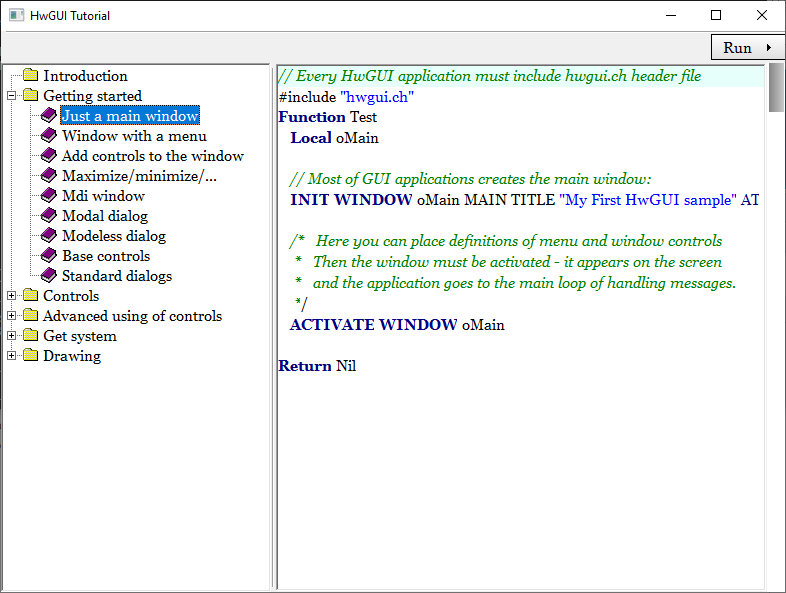Expand the Advanced using of controls node
The height and width of the screenshot is (593, 786).
pyautogui.click(x=12, y=316)
